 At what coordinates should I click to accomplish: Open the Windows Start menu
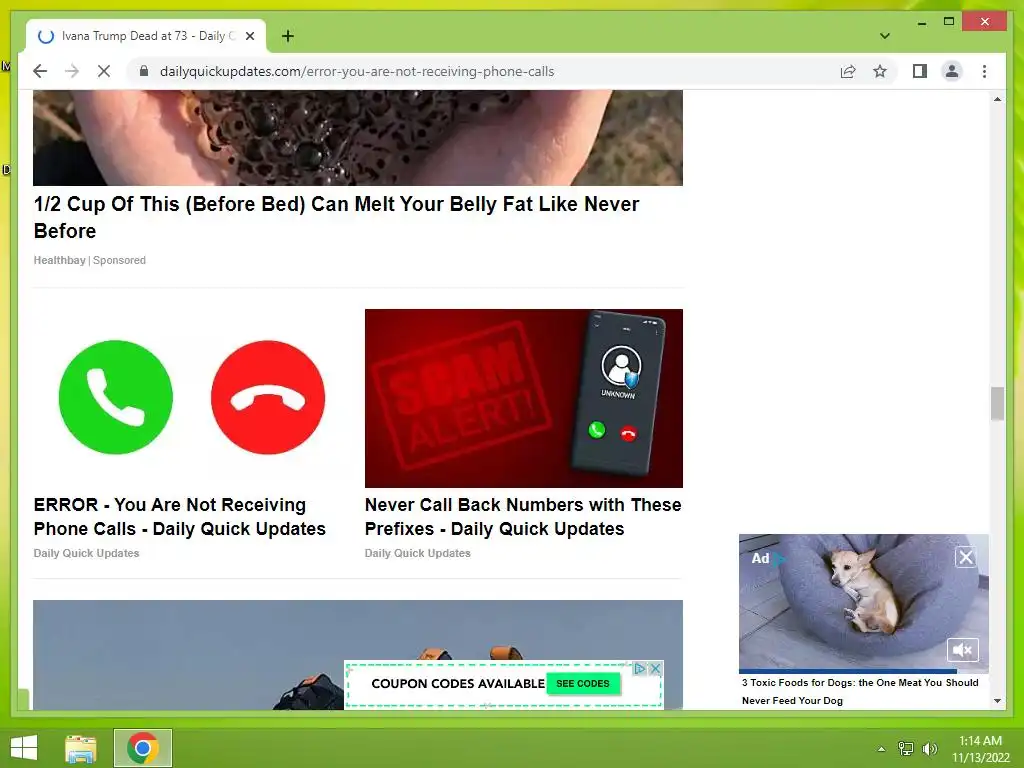tap(24, 748)
